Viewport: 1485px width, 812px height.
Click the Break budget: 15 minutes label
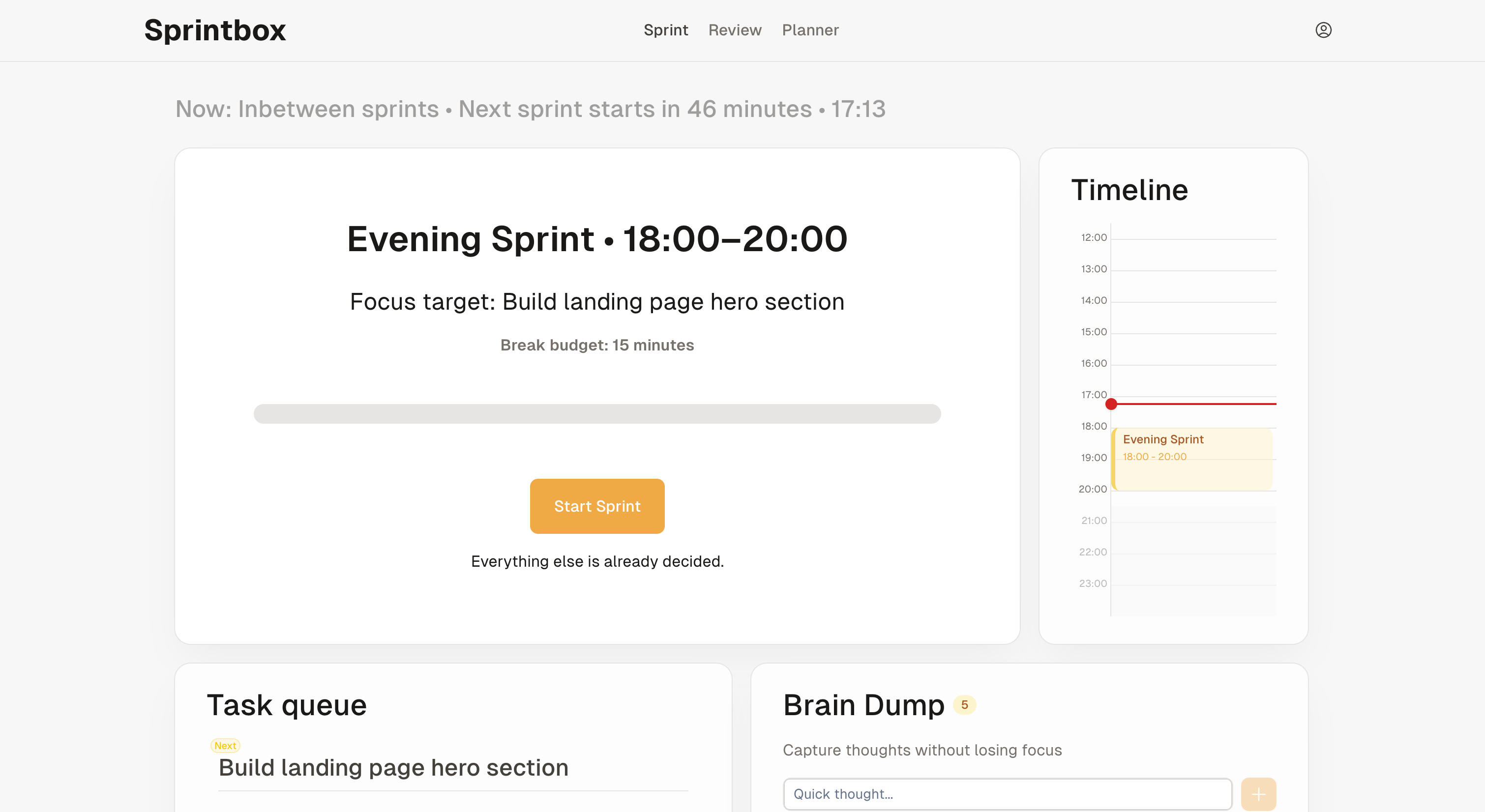tap(596, 345)
